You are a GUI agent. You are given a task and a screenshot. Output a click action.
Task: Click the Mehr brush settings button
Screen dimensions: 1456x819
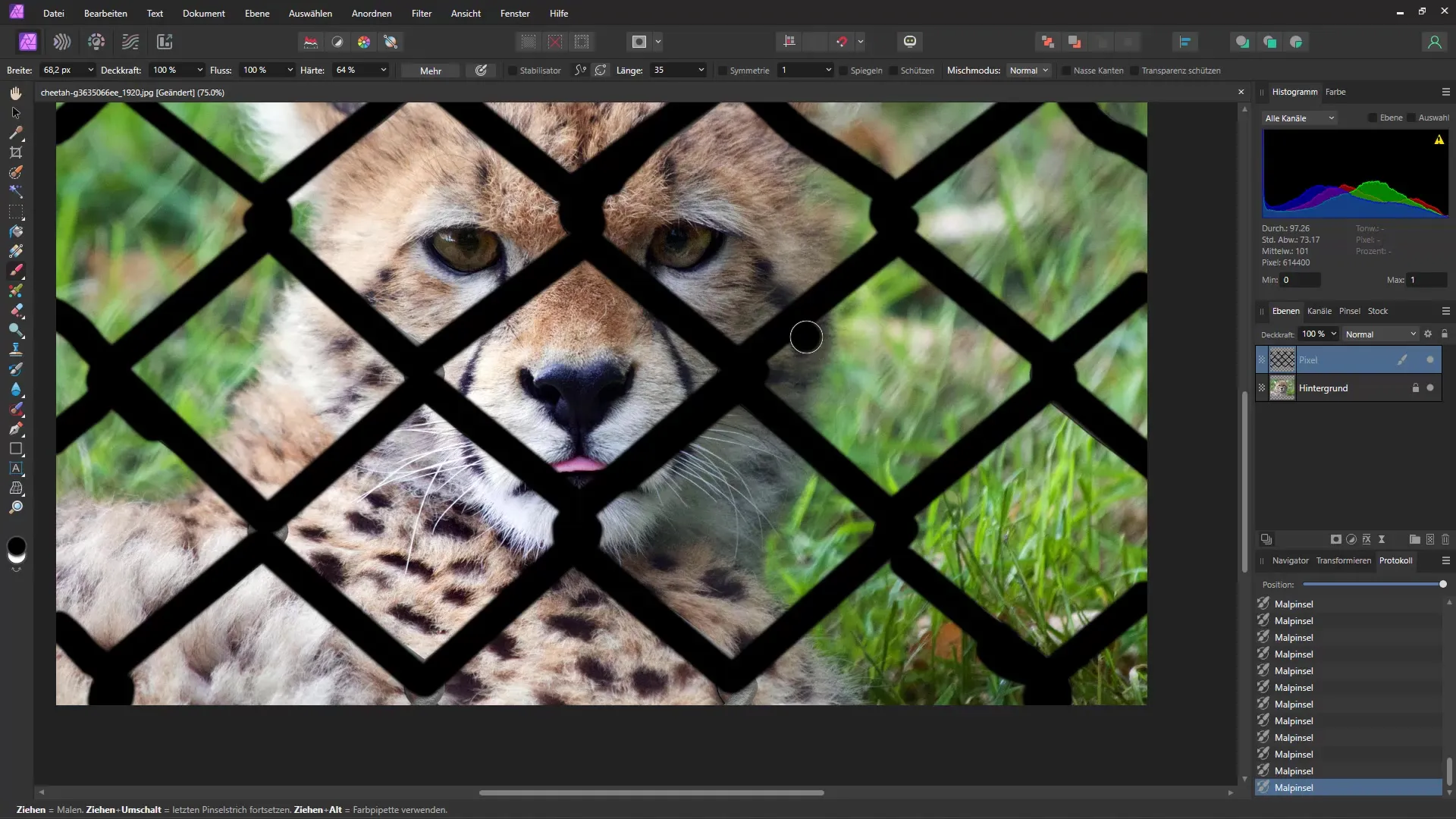(431, 71)
